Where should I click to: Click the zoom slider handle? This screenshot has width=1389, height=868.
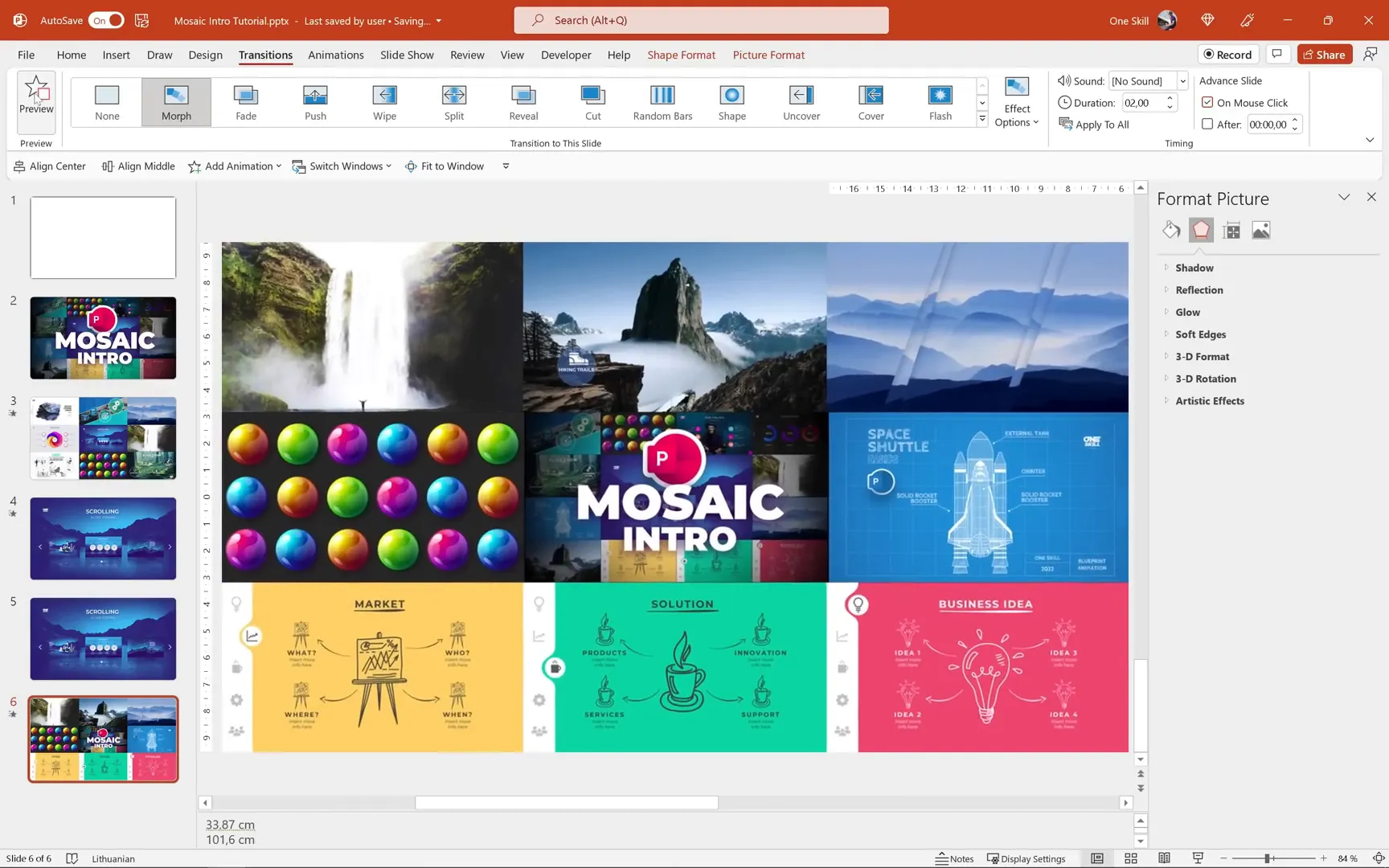coord(1267,858)
